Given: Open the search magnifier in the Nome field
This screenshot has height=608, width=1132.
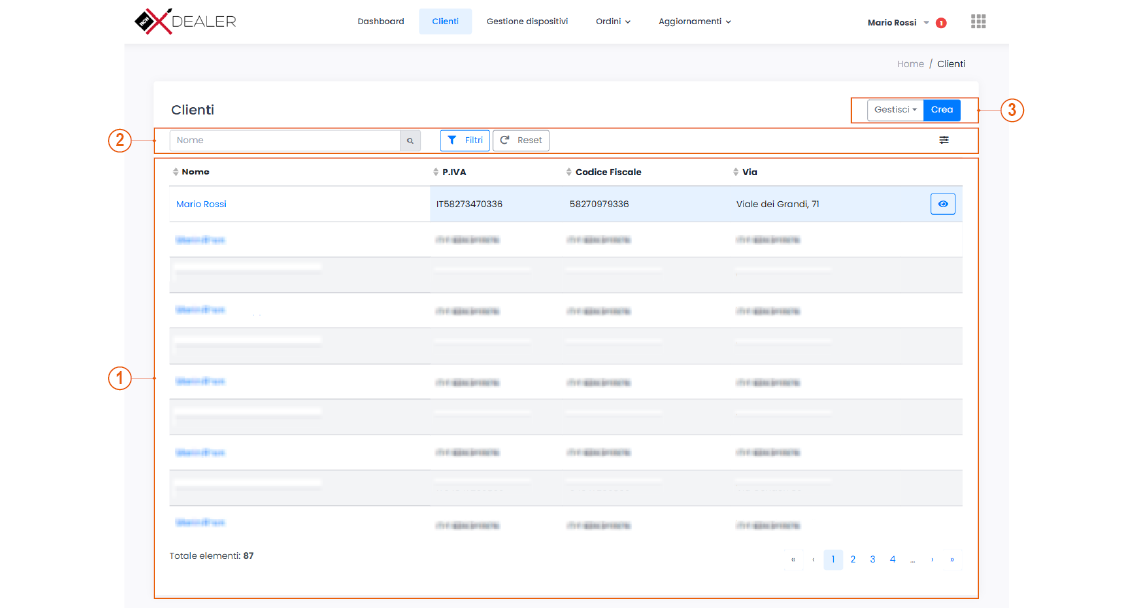Looking at the screenshot, I should click(410, 140).
